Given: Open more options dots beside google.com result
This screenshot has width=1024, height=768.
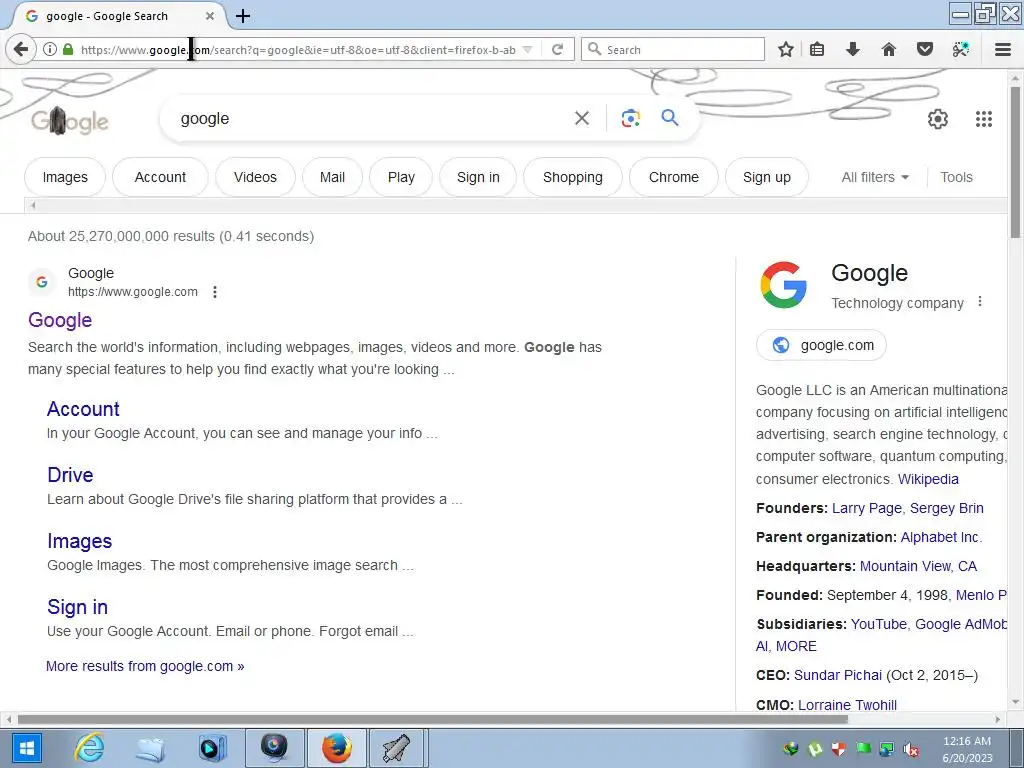Looking at the screenshot, I should point(215,292).
